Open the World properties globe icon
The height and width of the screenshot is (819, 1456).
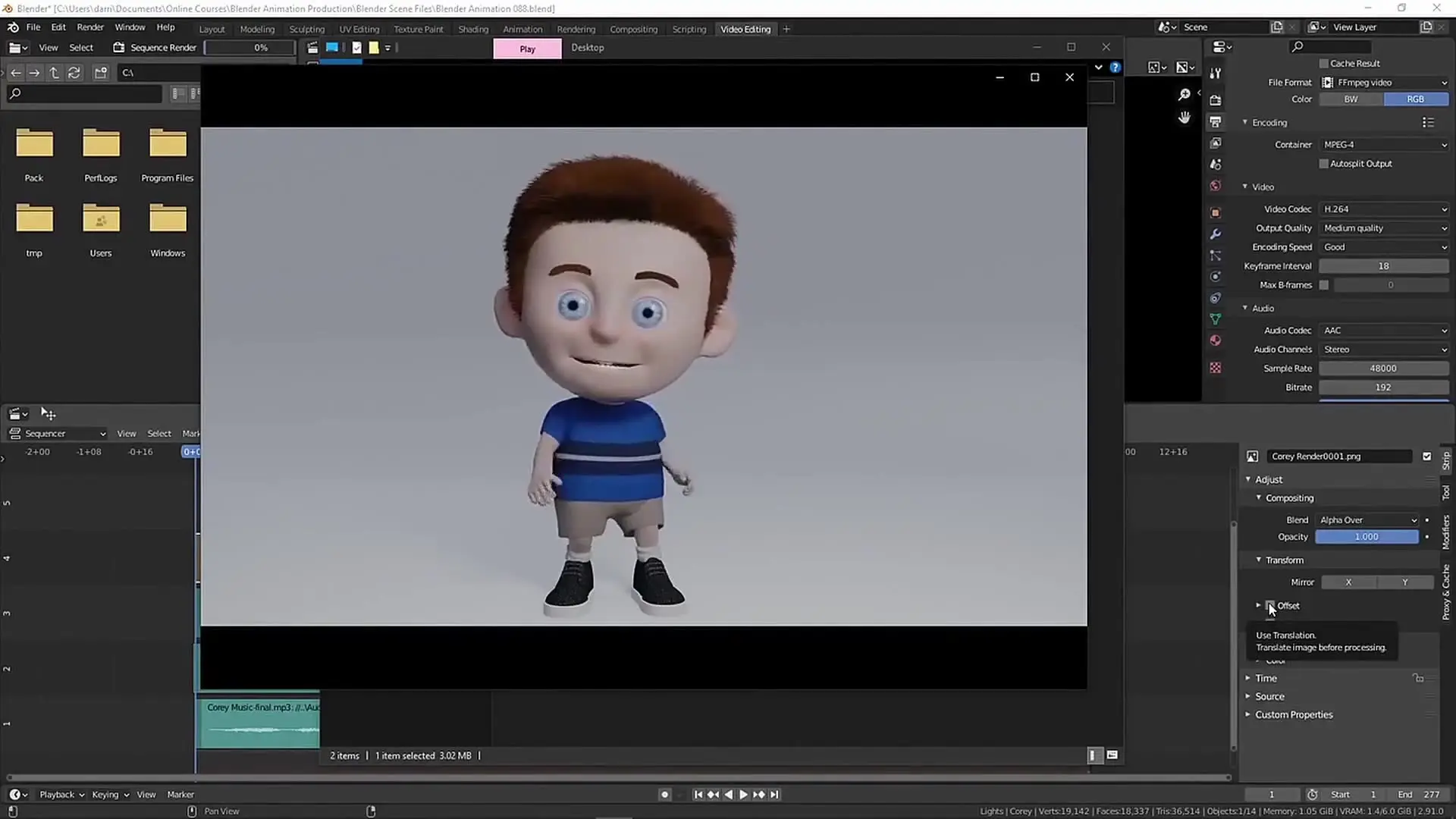tap(1216, 186)
